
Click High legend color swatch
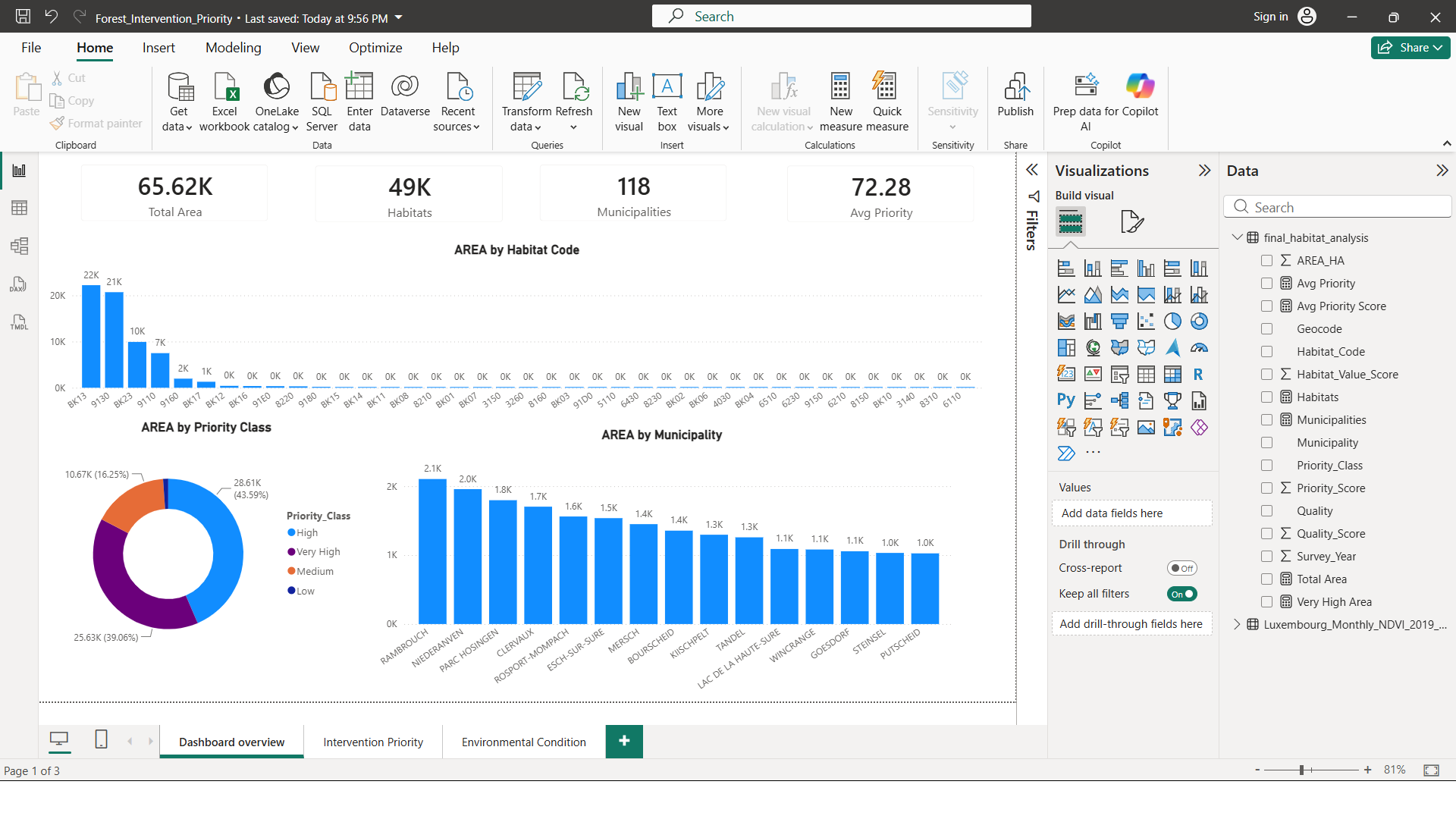(291, 532)
